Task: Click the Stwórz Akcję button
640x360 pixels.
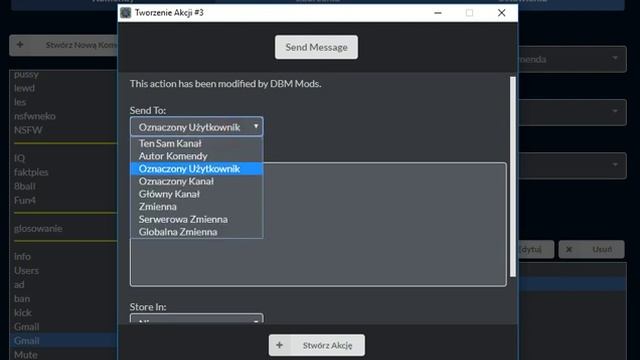Action: pyautogui.click(x=317, y=345)
